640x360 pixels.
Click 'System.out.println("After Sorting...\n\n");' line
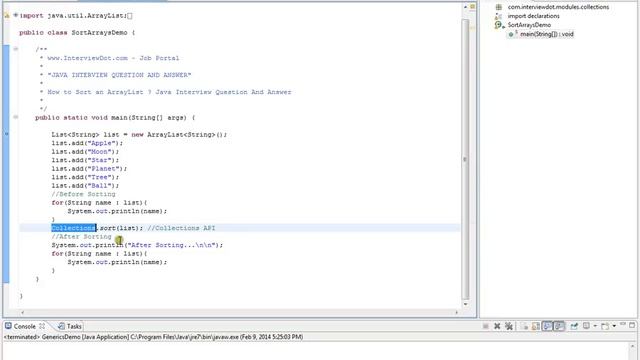pyautogui.click(x=137, y=245)
